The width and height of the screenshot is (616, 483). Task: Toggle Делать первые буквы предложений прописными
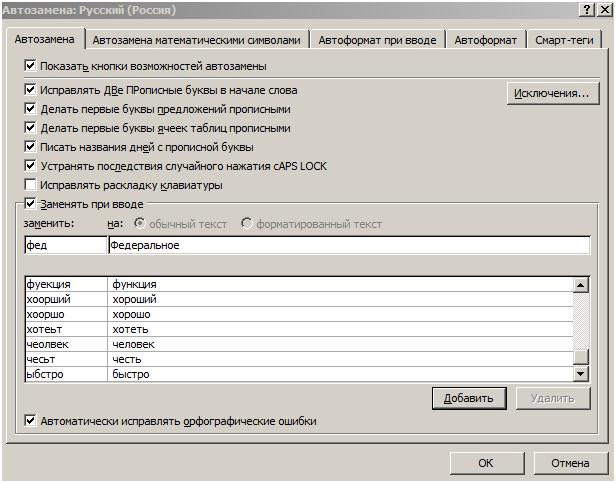tap(30, 108)
